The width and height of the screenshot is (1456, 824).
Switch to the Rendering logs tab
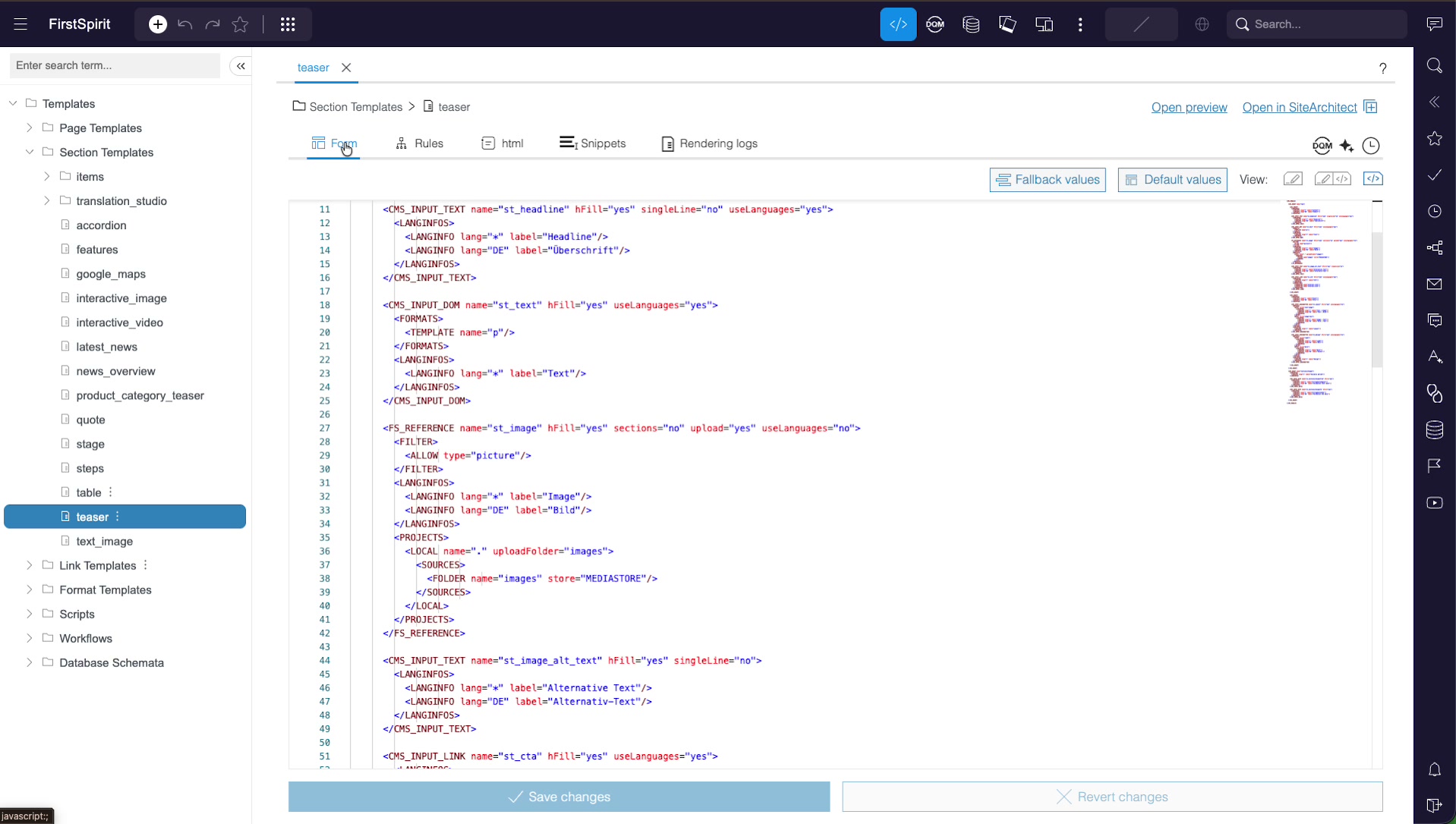pos(709,143)
